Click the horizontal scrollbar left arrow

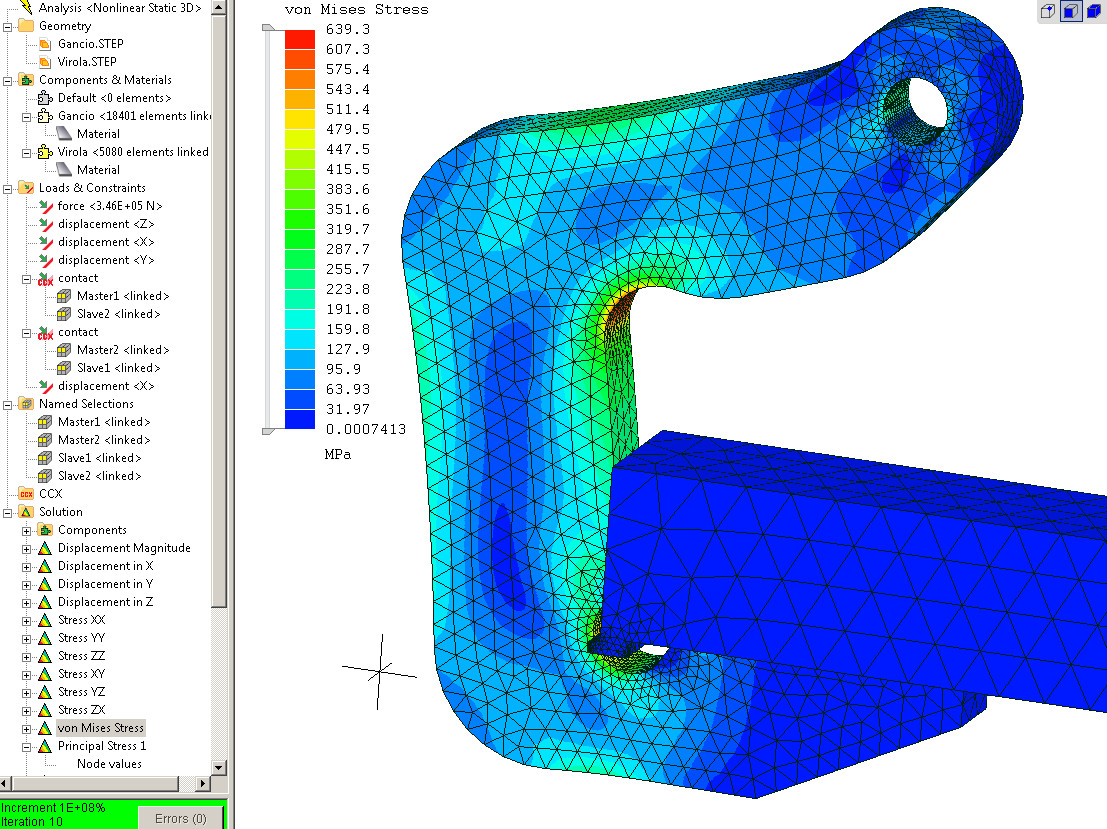[5, 783]
